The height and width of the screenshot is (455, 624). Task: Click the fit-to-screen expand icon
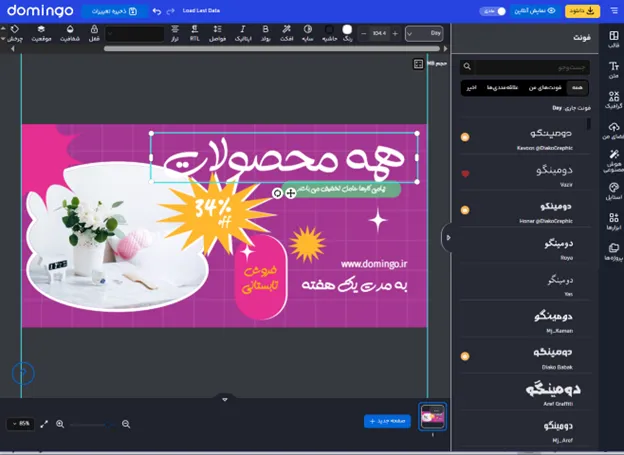click(x=44, y=424)
